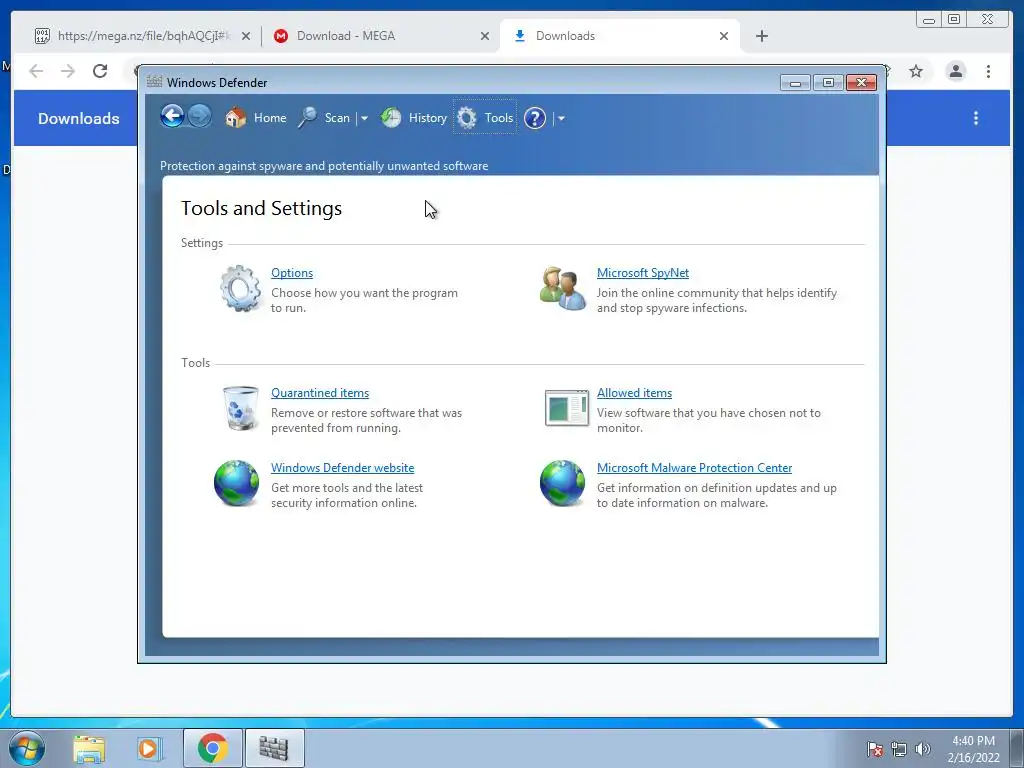Screen dimensions: 1024x768
Task: Click the Windows Defender taskbar button
Action: (274, 748)
